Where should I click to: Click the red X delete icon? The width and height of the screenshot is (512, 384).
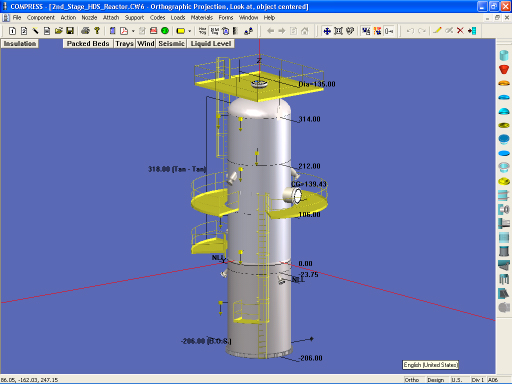point(460,31)
